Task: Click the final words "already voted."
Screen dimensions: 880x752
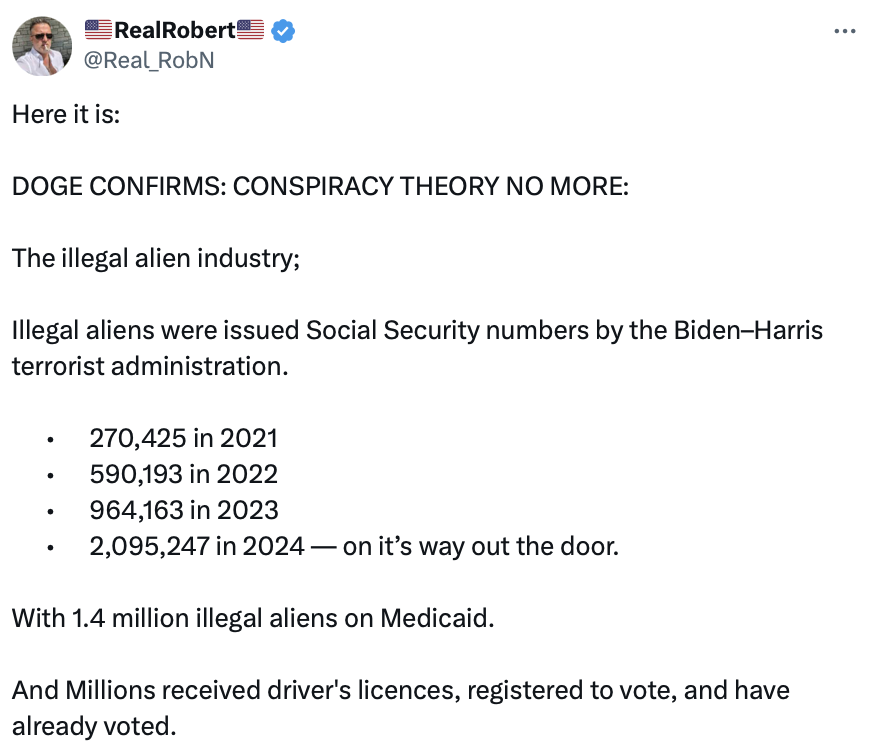Action: pyautogui.click(x=94, y=725)
